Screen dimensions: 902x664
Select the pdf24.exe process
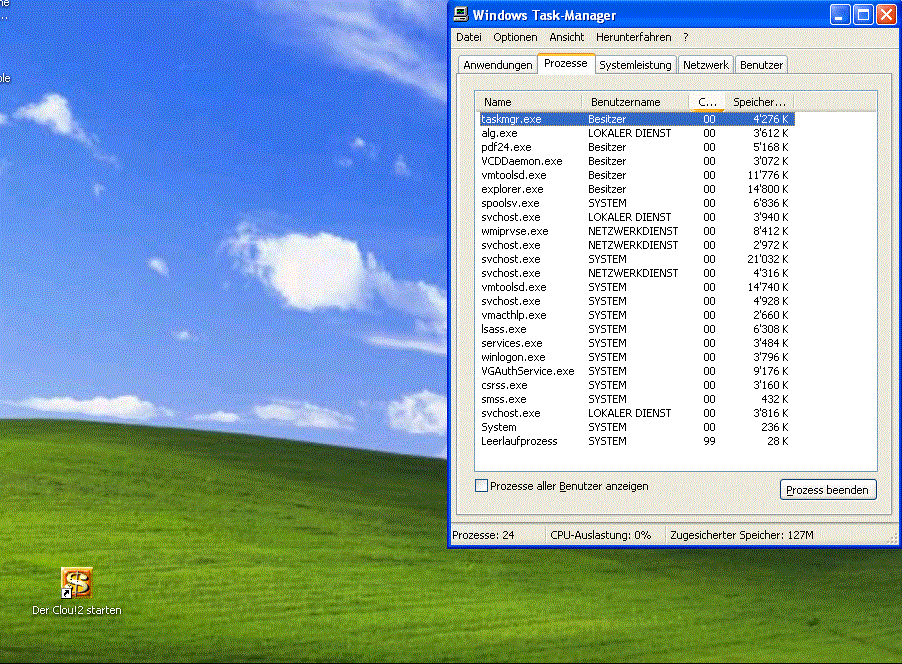pyautogui.click(x=637, y=147)
